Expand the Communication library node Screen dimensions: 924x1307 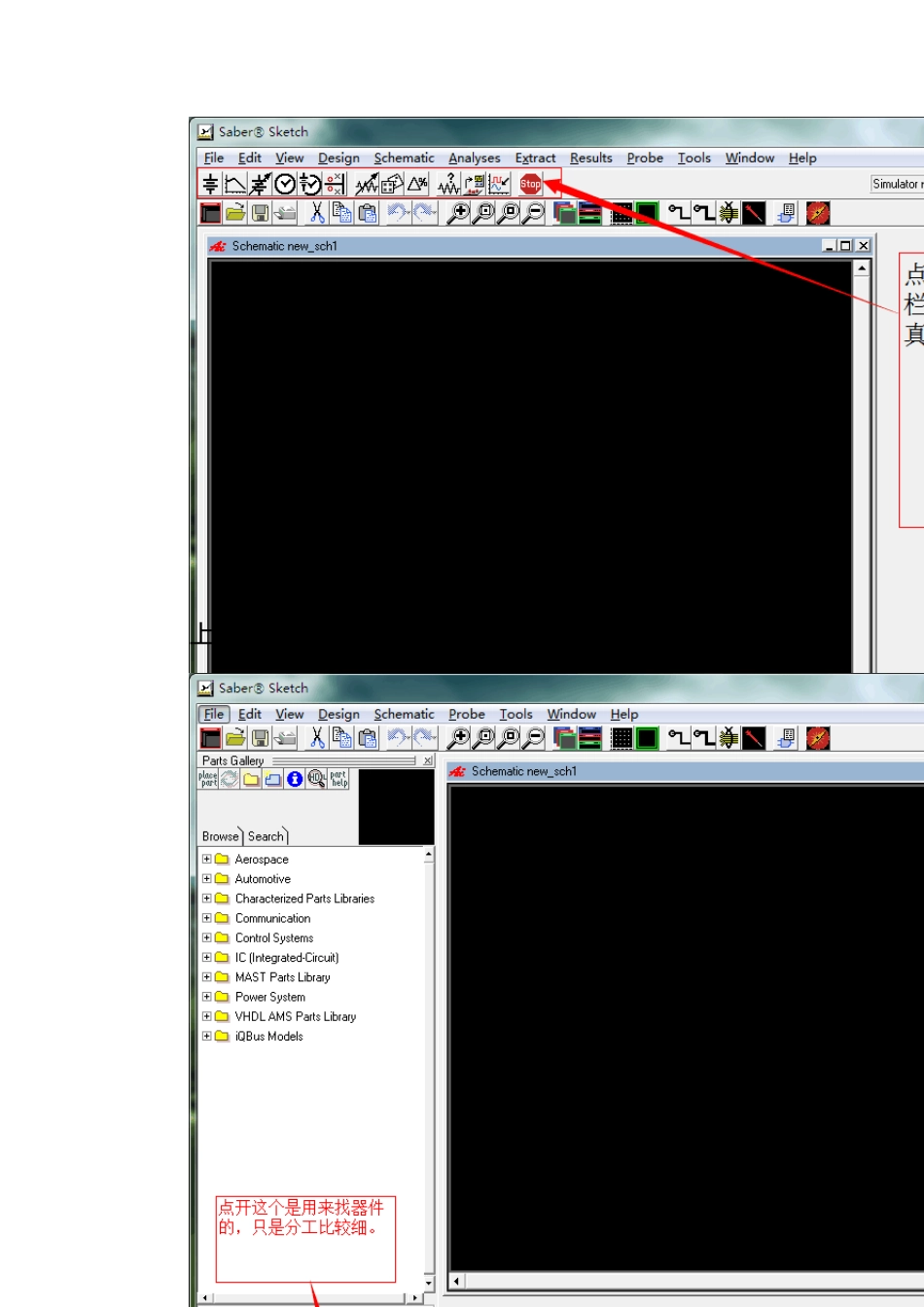pyautogui.click(x=206, y=918)
